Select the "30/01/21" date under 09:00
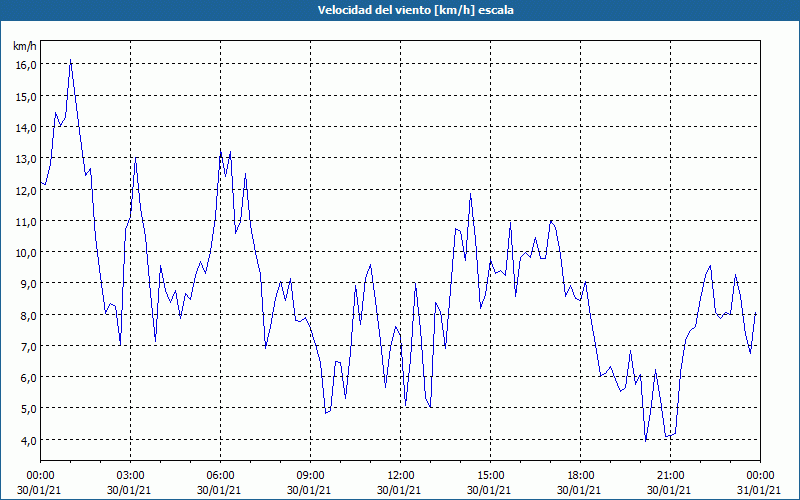This screenshot has height=500, width=800. (x=309, y=490)
